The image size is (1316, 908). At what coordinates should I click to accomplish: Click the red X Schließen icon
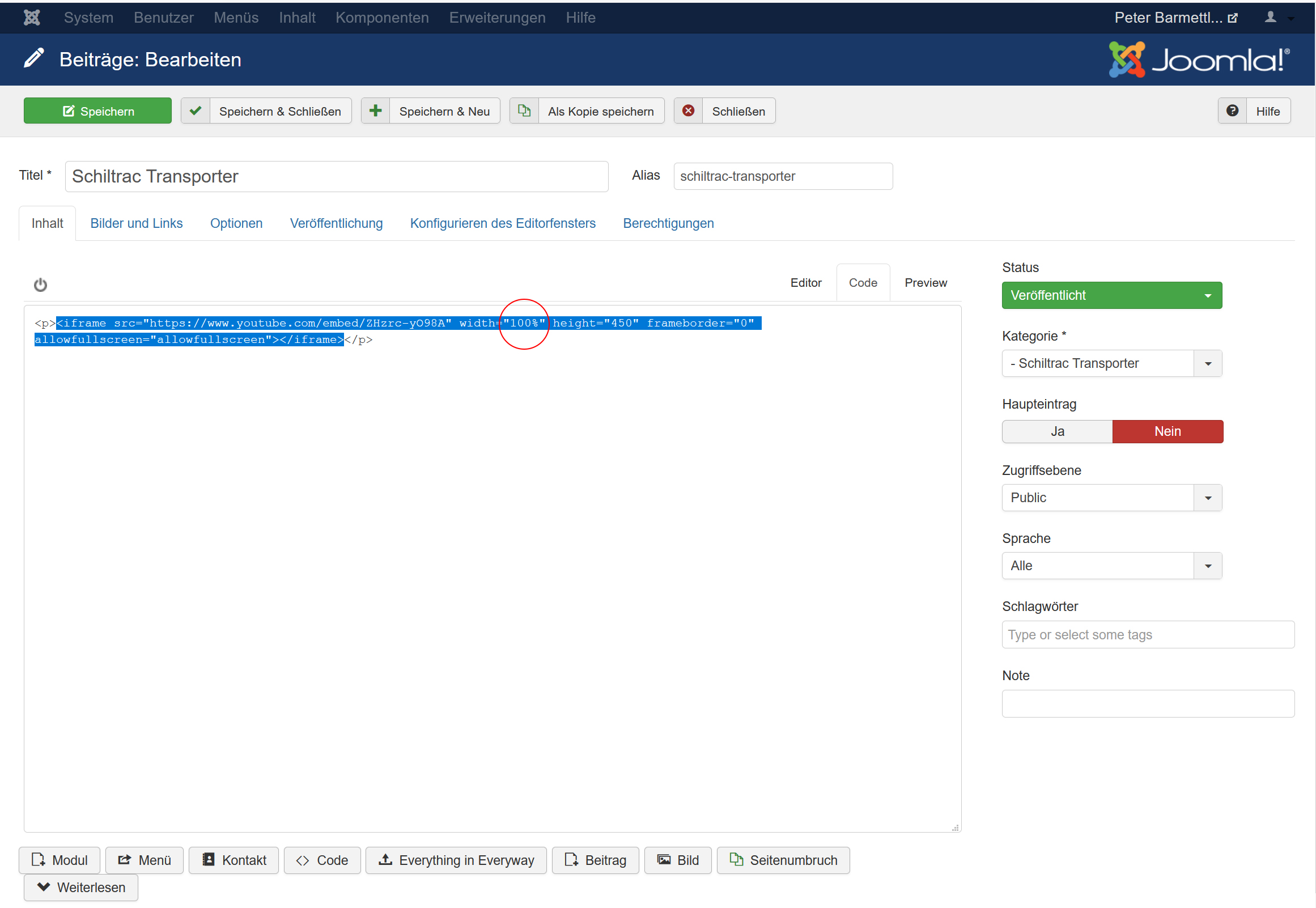click(x=688, y=111)
